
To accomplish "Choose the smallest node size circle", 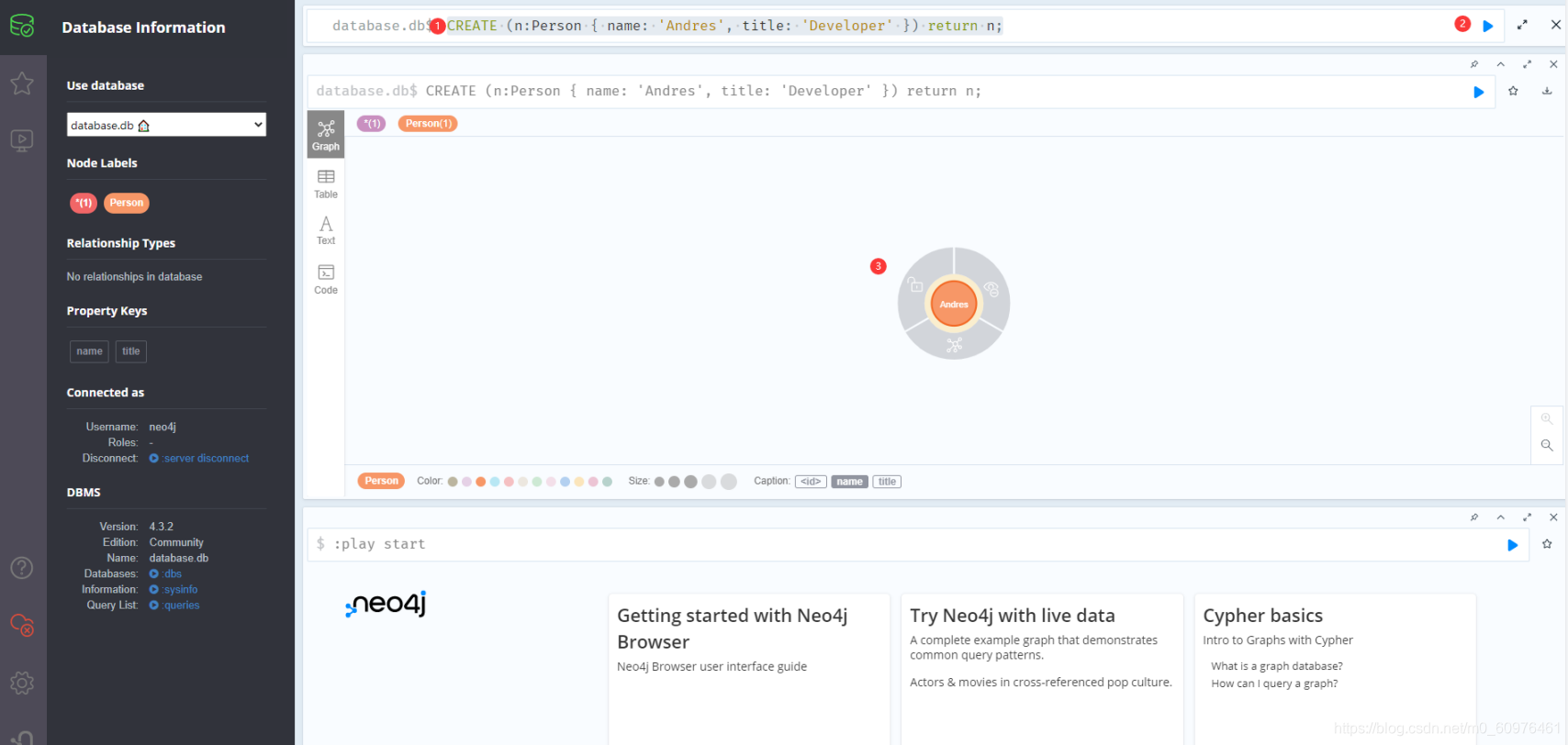I will point(659,482).
